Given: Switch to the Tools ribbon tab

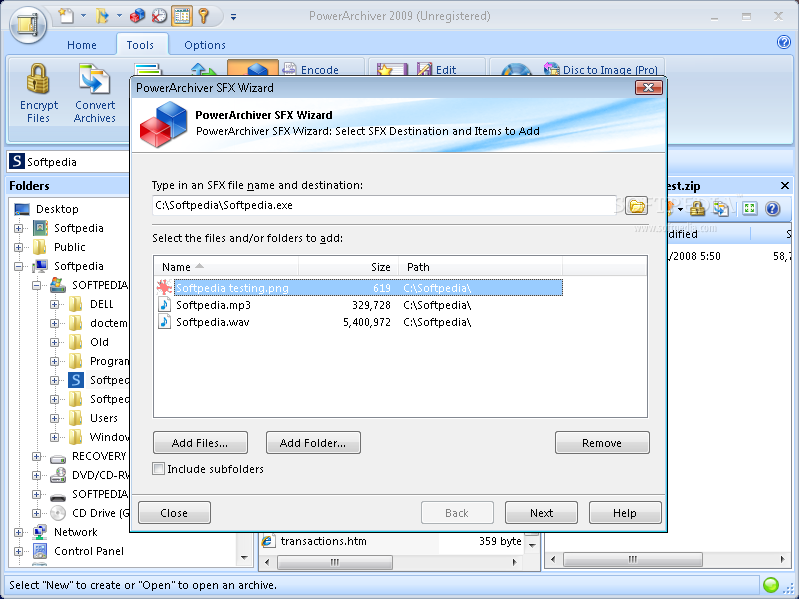Looking at the screenshot, I should tap(140, 45).
